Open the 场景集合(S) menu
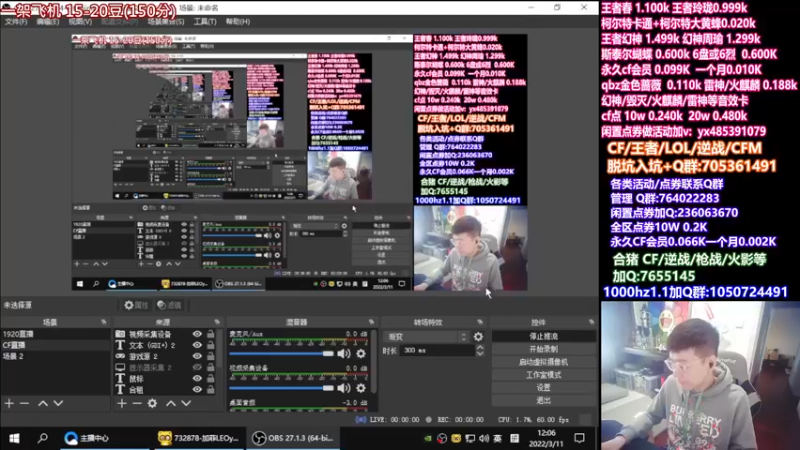Image resolution: width=800 pixels, height=450 pixels. point(166,22)
